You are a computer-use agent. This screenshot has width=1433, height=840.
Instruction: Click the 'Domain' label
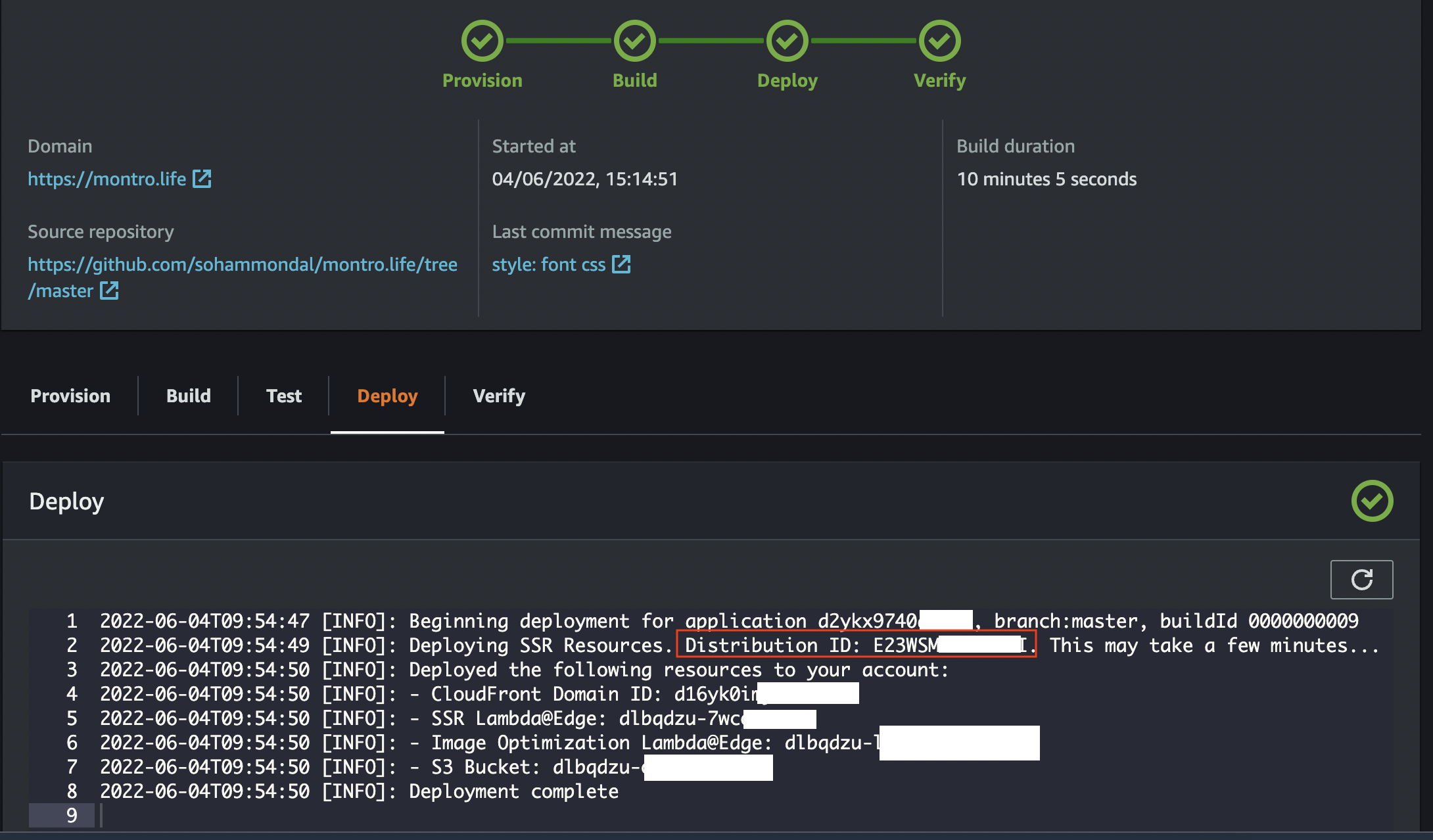pyautogui.click(x=60, y=146)
